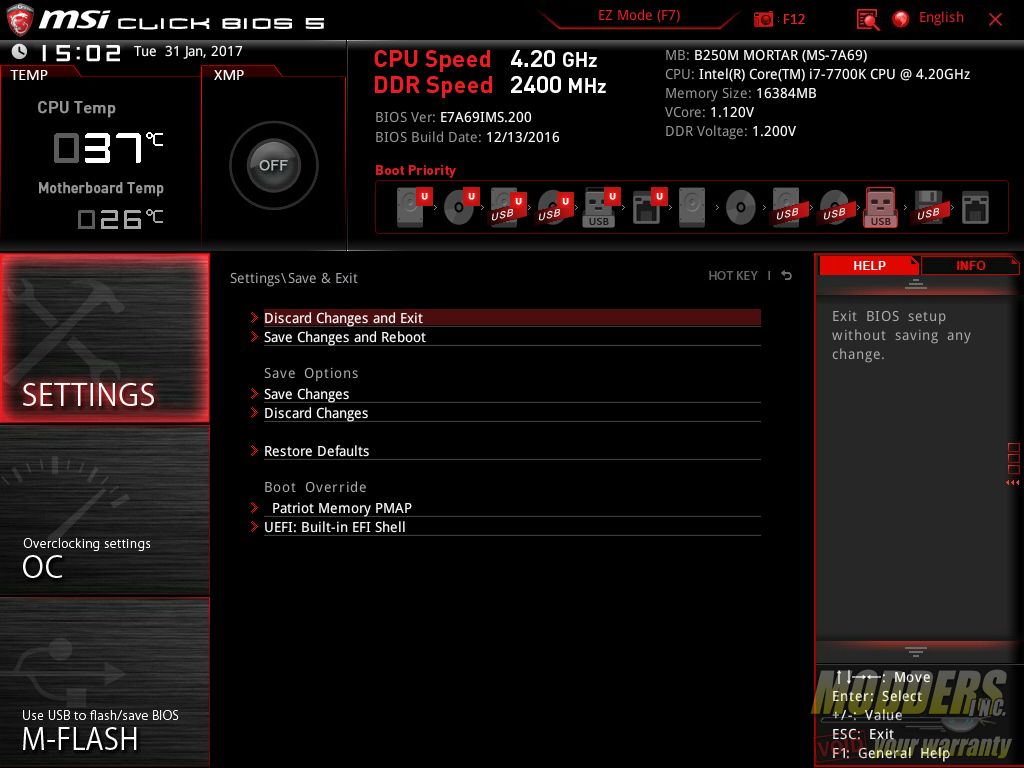Click the Boot Override section heading

coord(315,487)
